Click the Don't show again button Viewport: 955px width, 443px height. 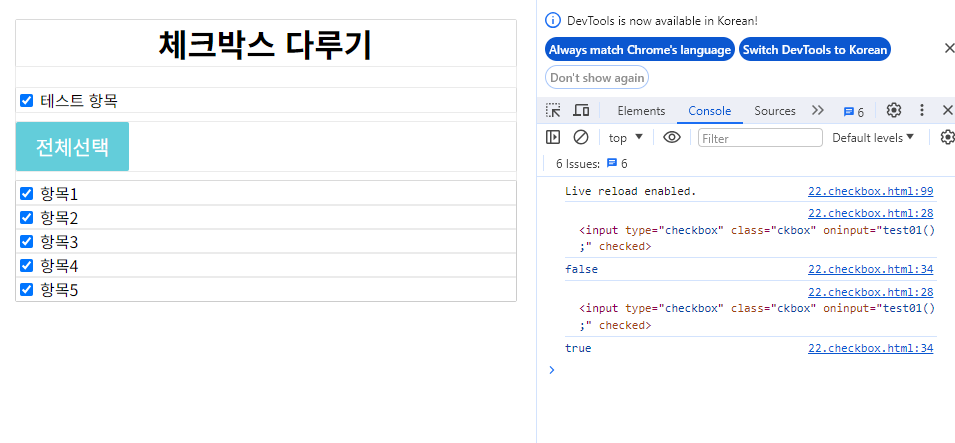(x=597, y=77)
